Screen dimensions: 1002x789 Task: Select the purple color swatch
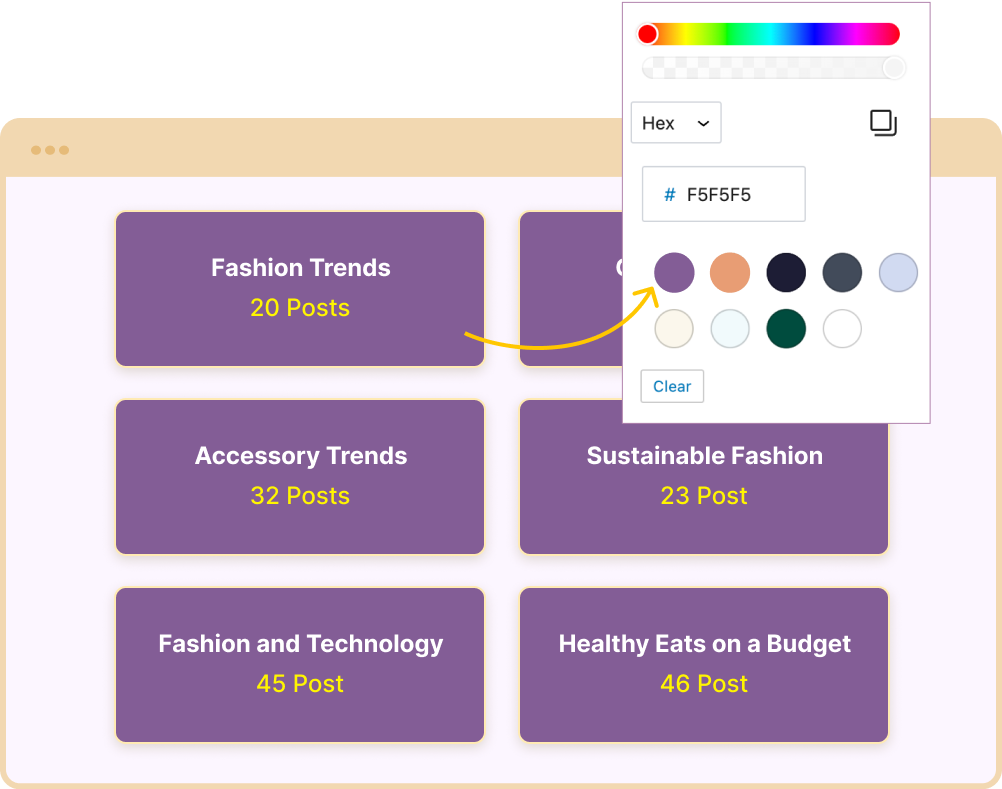[x=674, y=272]
